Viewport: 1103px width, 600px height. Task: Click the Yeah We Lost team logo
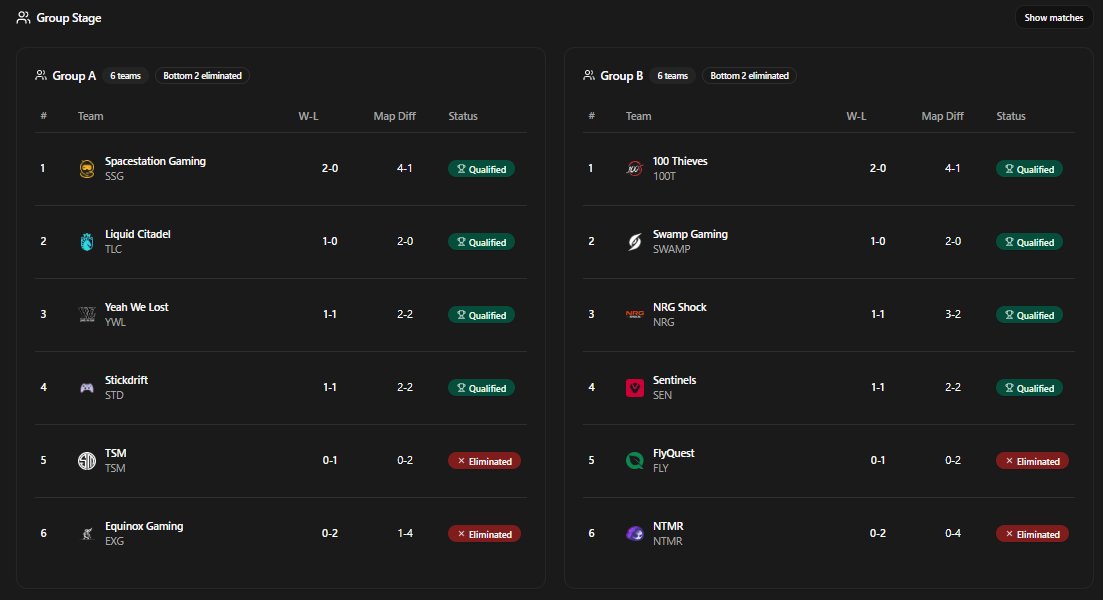point(87,314)
